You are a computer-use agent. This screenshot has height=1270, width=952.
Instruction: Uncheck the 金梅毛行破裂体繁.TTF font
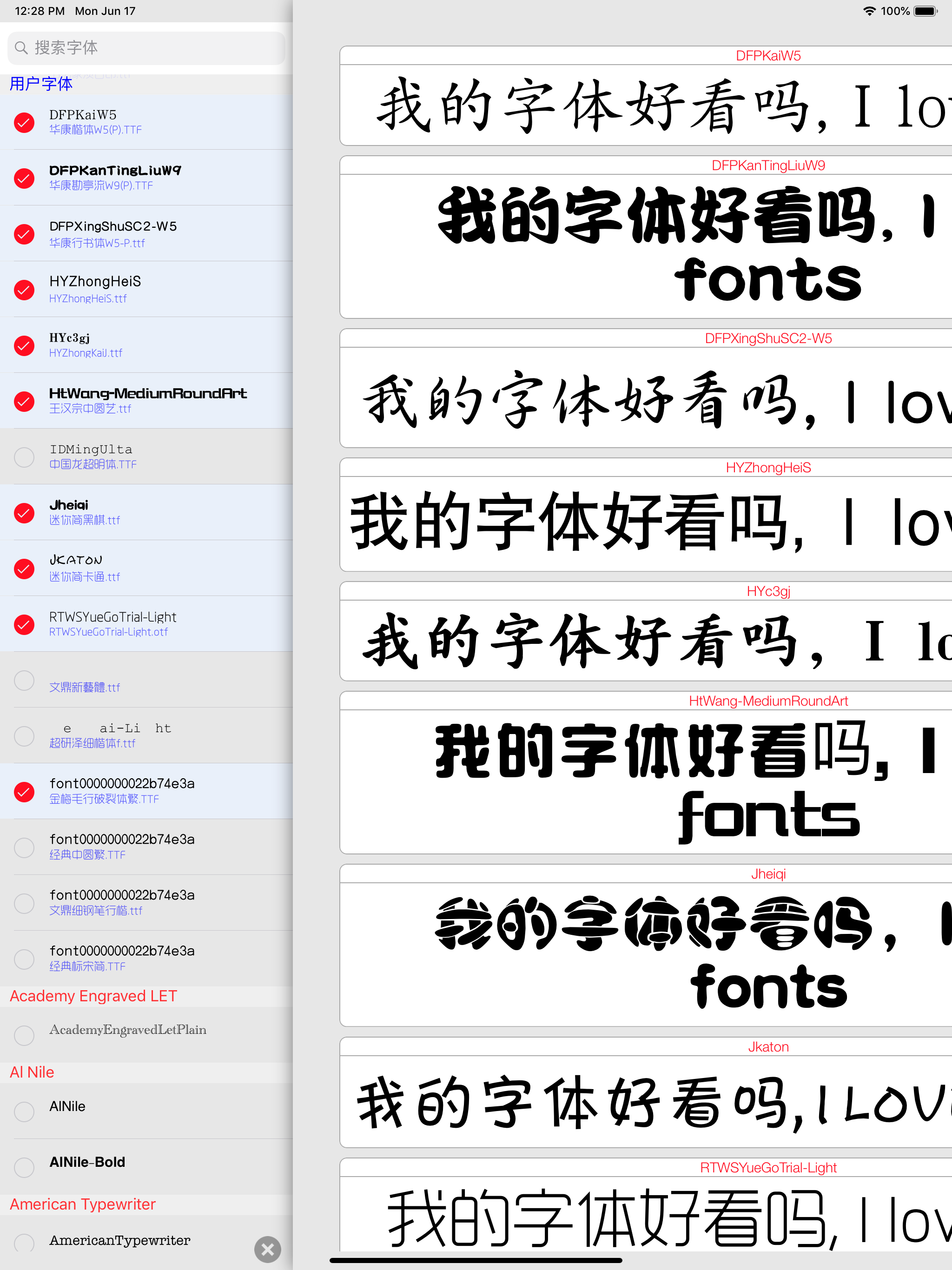tap(24, 791)
